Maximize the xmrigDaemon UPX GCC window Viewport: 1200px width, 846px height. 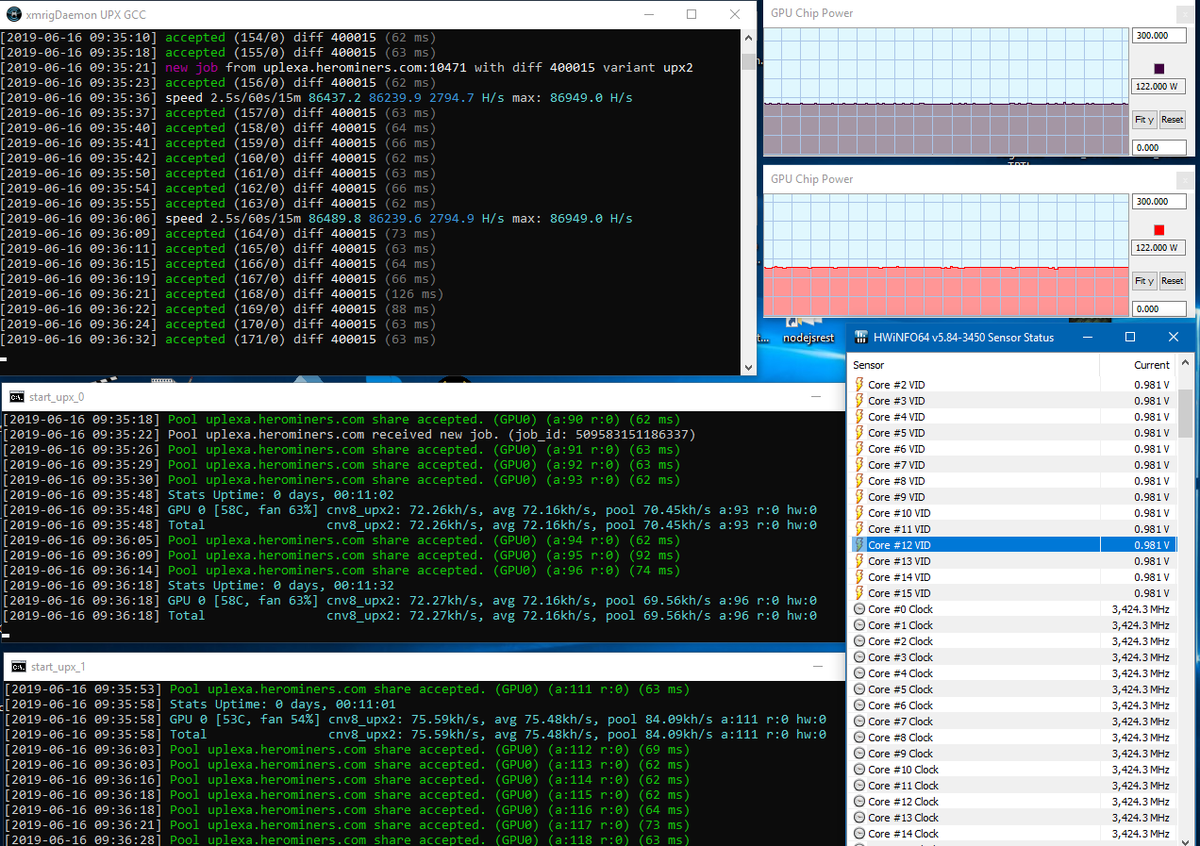pyautogui.click(x=692, y=15)
